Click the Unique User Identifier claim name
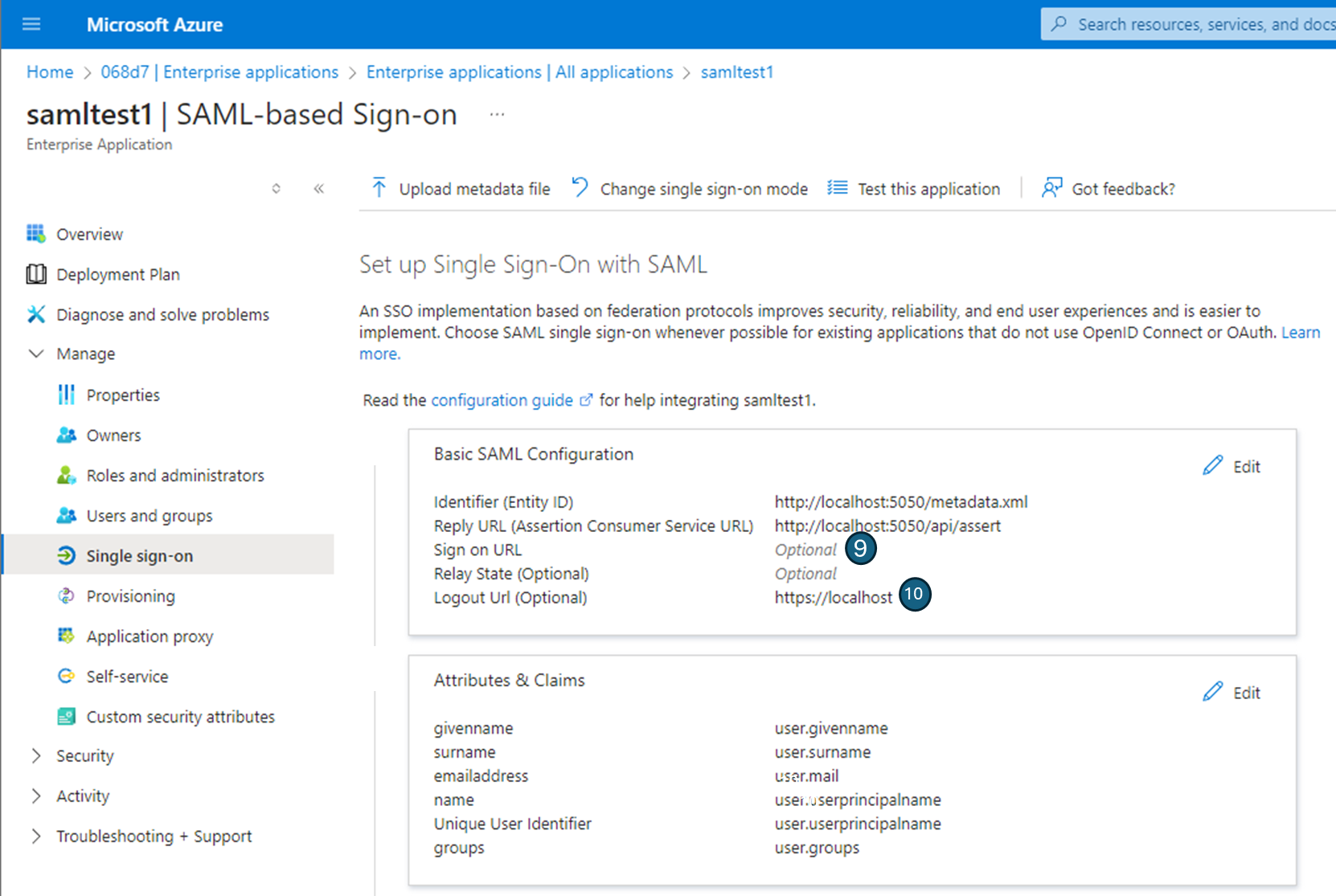 [513, 824]
